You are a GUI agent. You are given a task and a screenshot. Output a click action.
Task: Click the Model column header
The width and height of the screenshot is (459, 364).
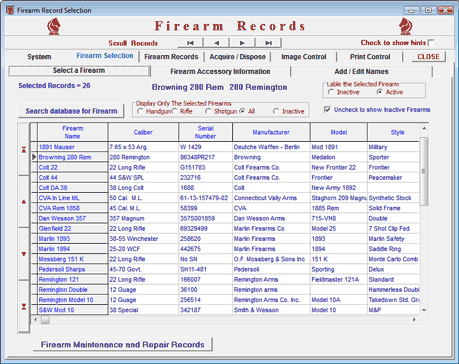pos(339,132)
